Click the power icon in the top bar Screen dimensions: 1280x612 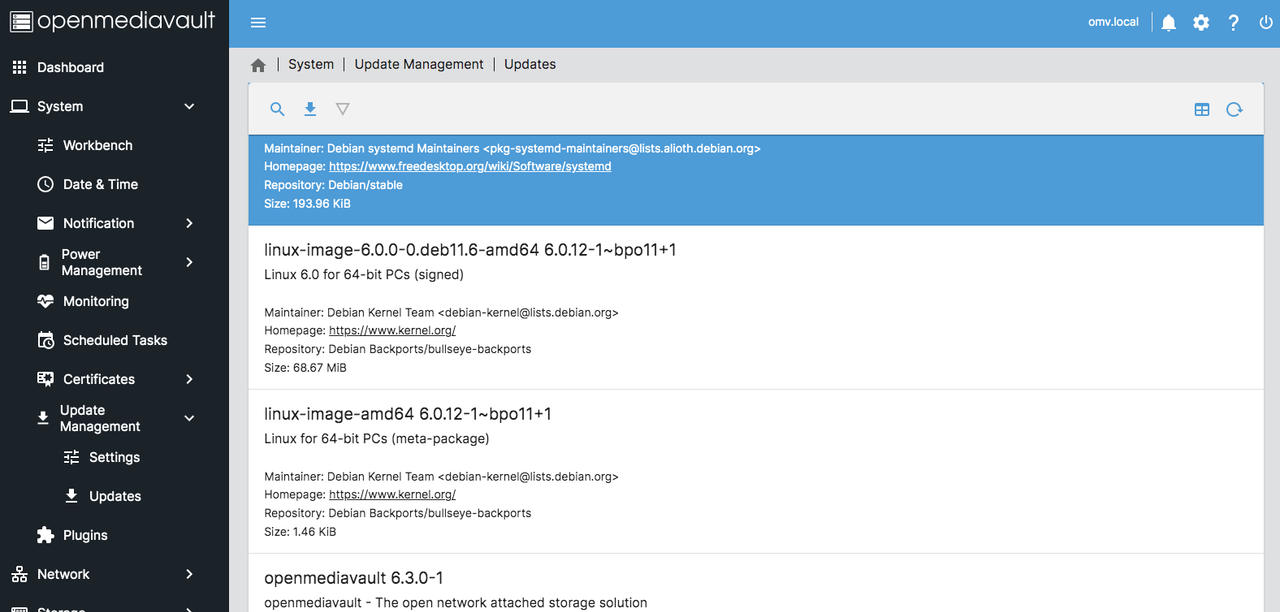pos(1266,22)
